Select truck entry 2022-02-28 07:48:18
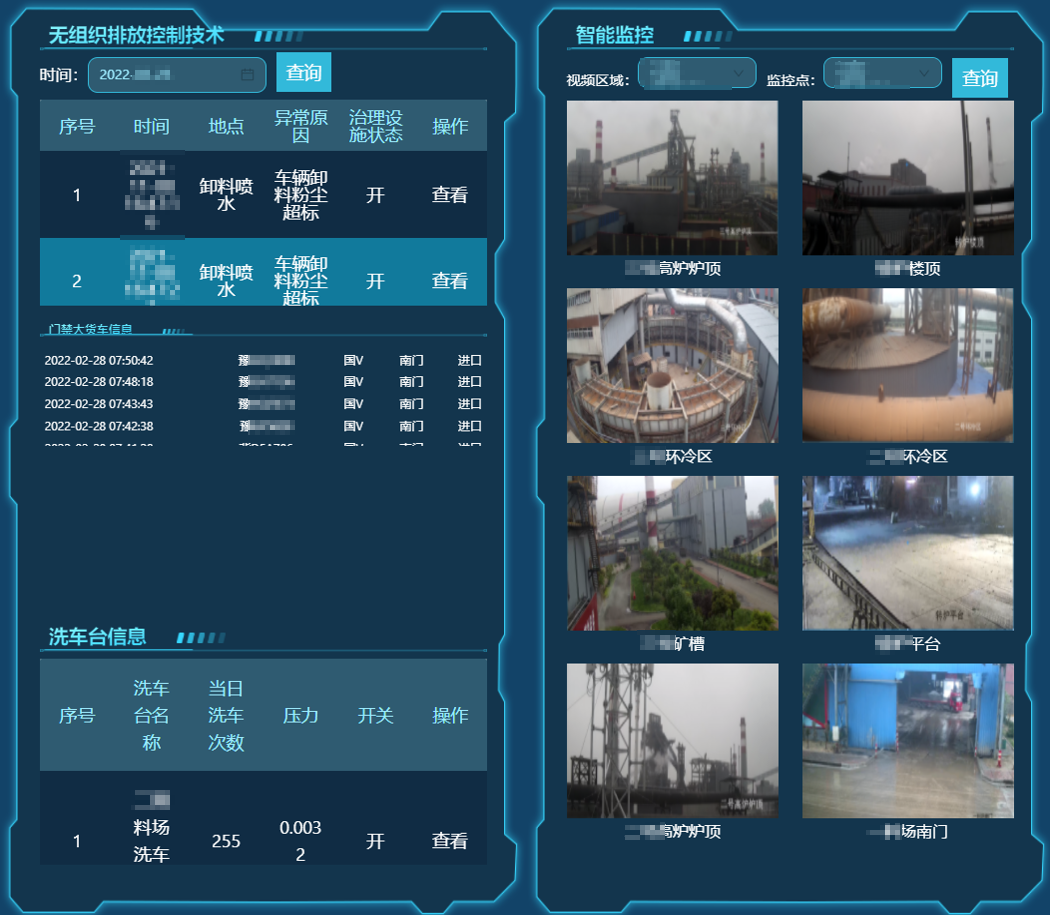This screenshot has width=1050, height=915. pyautogui.click(x=263, y=382)
